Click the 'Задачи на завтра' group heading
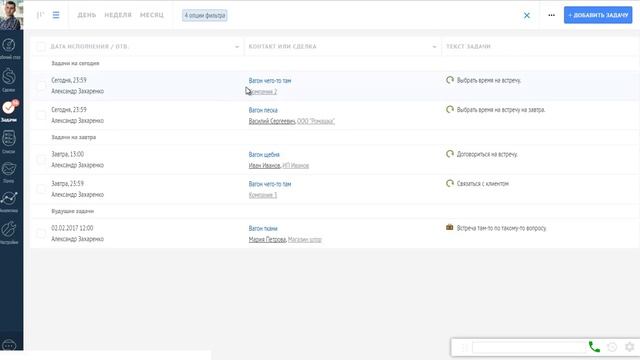 click(x=73, y=137)
